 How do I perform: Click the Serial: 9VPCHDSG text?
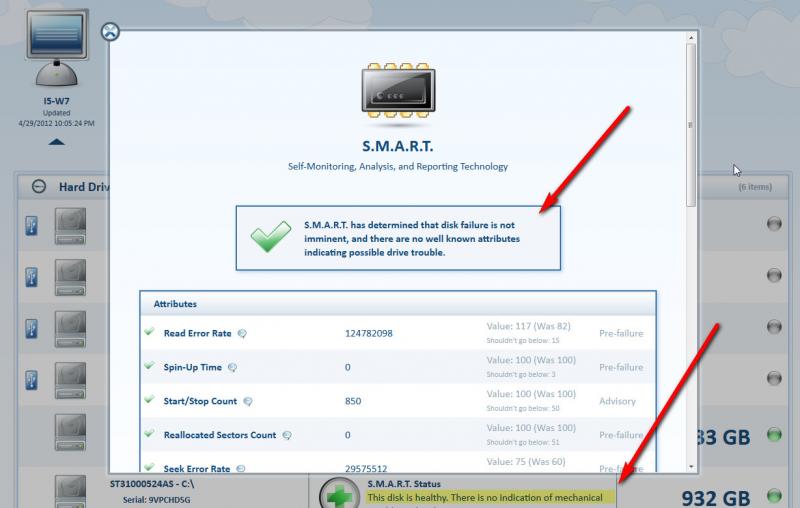[156, 500]
